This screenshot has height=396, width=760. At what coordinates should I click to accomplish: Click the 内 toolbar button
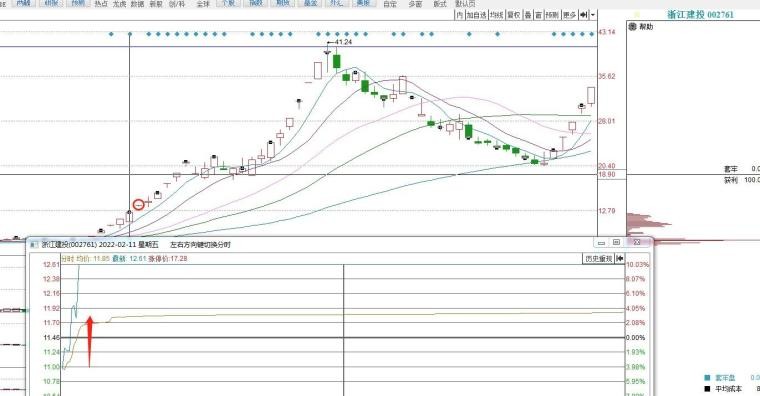pyautogui.click(x=459, y=15)
